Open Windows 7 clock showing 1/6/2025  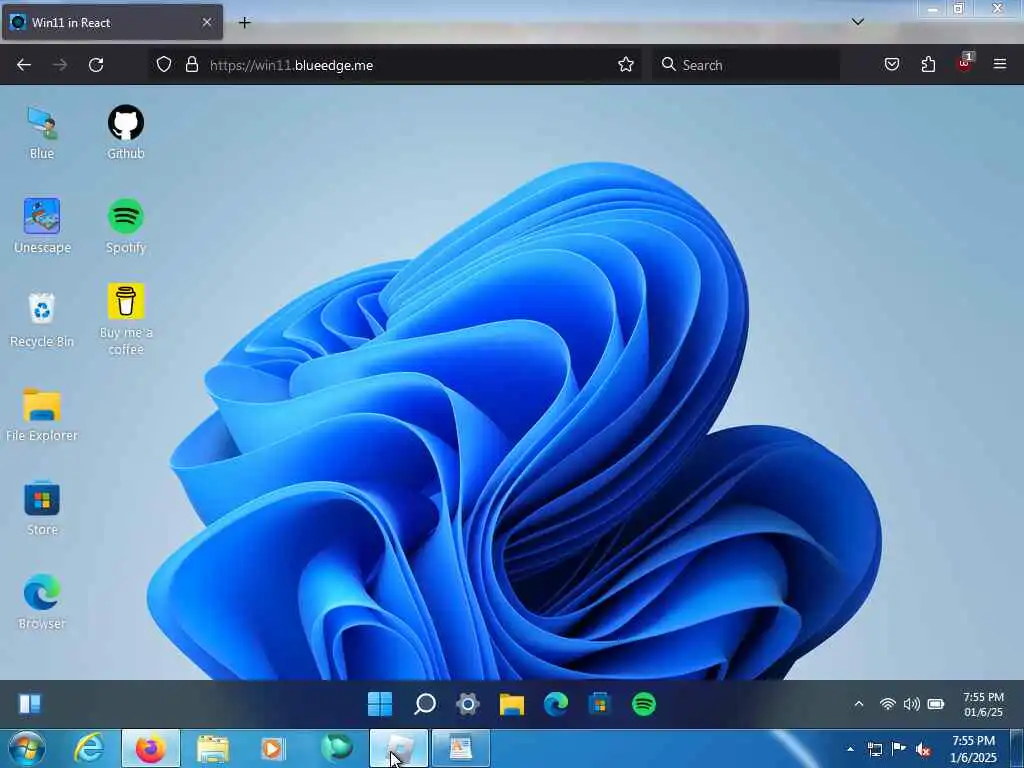pyautogui.click(x=973, y=749)
